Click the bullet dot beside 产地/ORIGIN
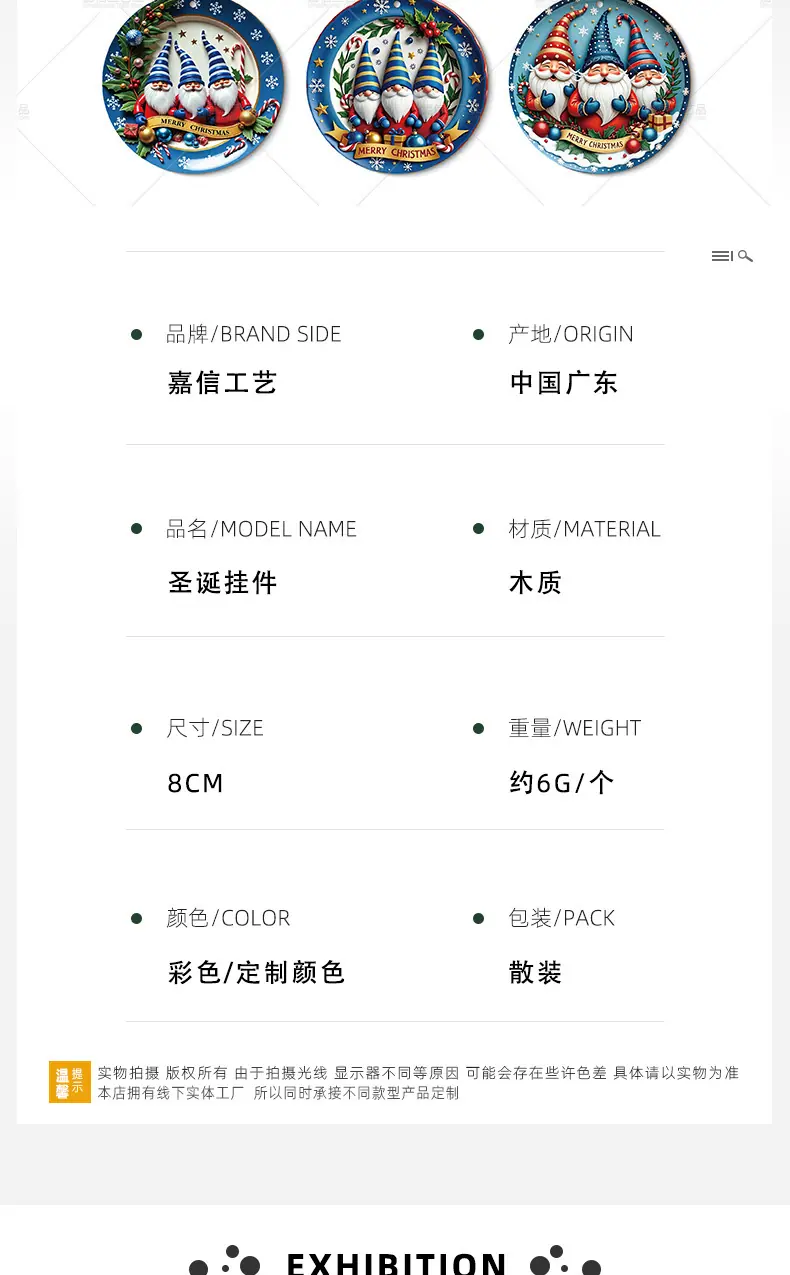Screen dimensions: 790x1275 478,335
